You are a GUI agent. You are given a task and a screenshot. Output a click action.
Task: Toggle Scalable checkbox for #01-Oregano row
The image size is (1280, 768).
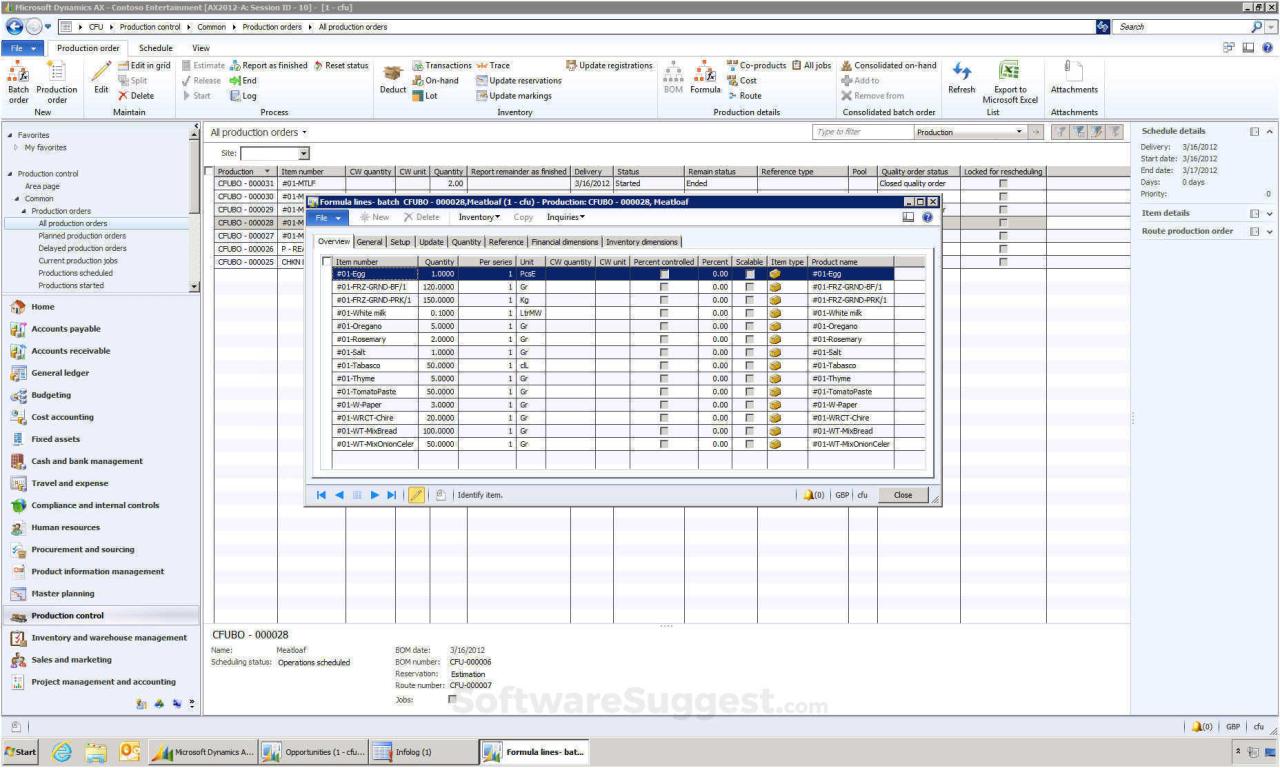click(x=750, y=326)
